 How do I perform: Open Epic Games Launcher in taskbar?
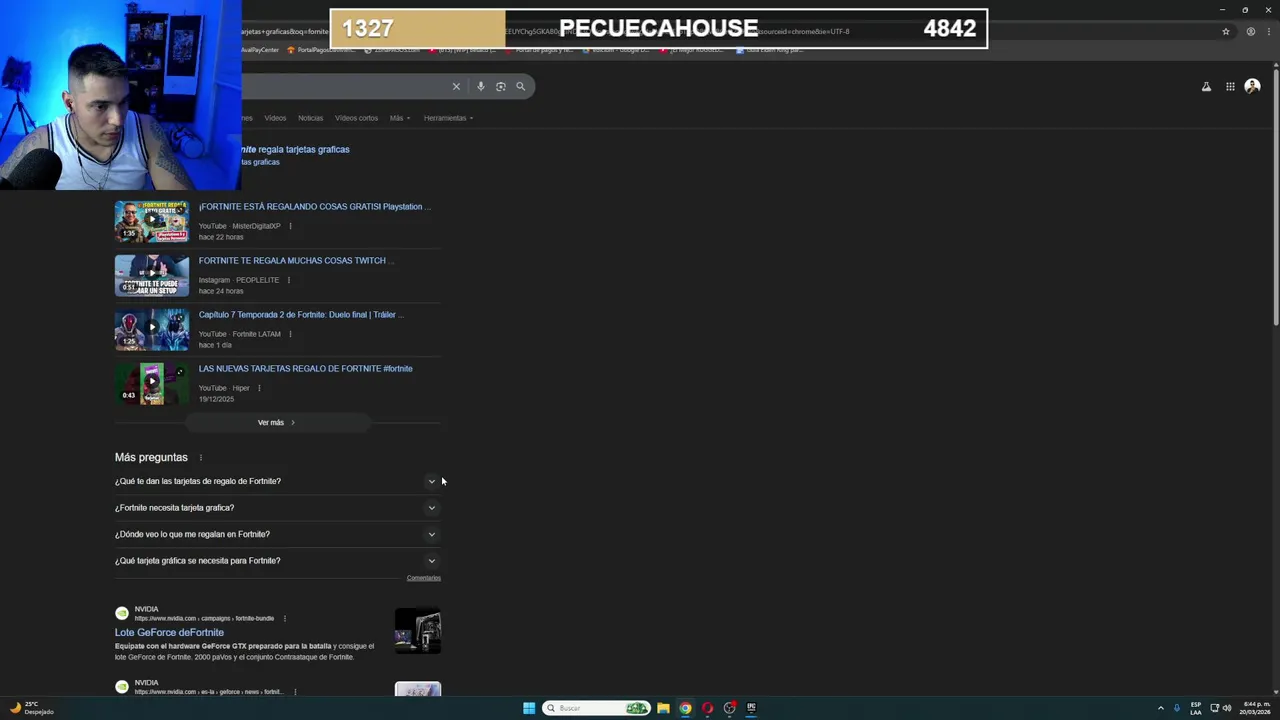751,708
